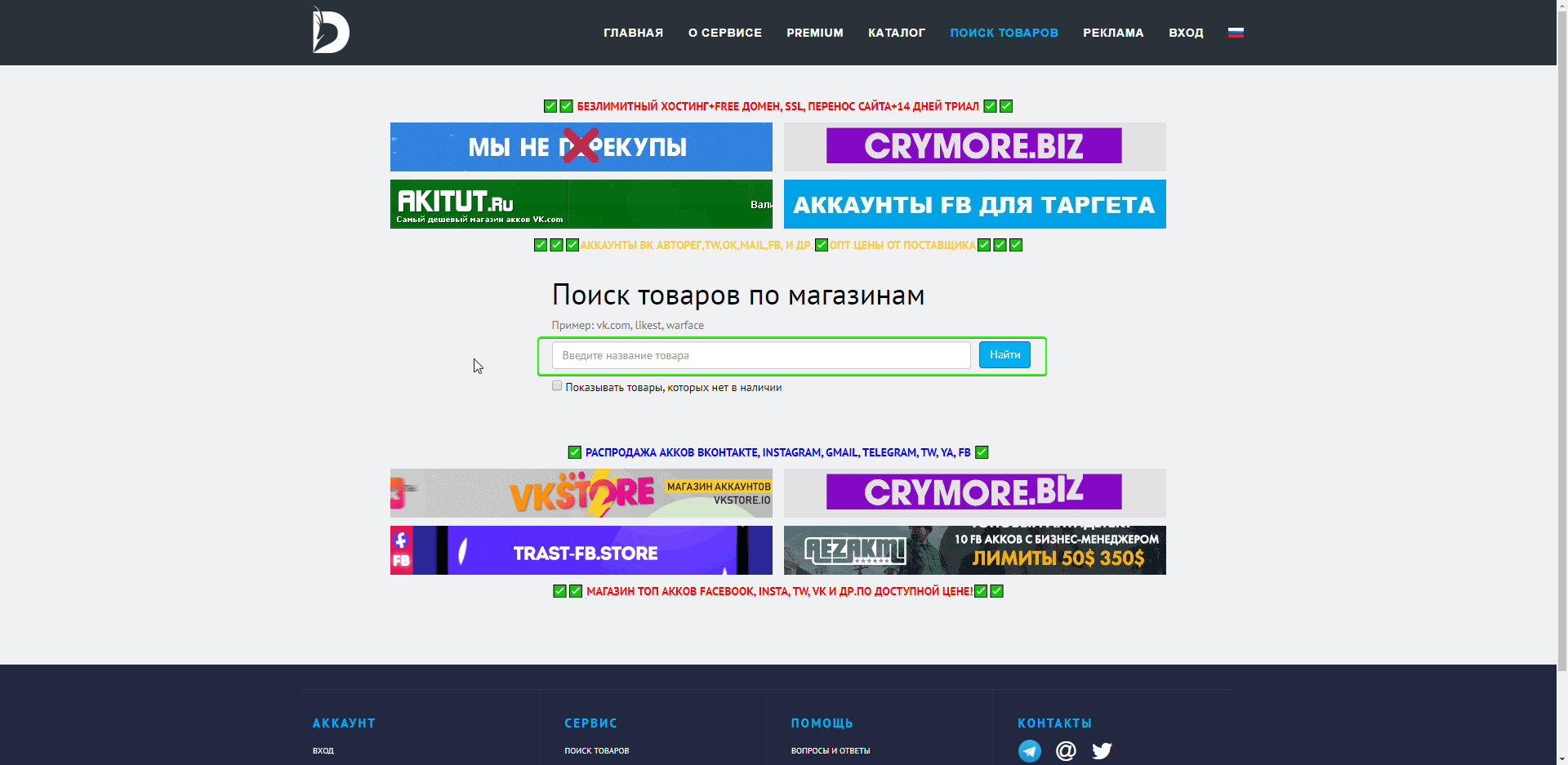Click the МЫ НЕ ПЕРЕКУПЫ banner
The image size is (1568, 765).
581,147
